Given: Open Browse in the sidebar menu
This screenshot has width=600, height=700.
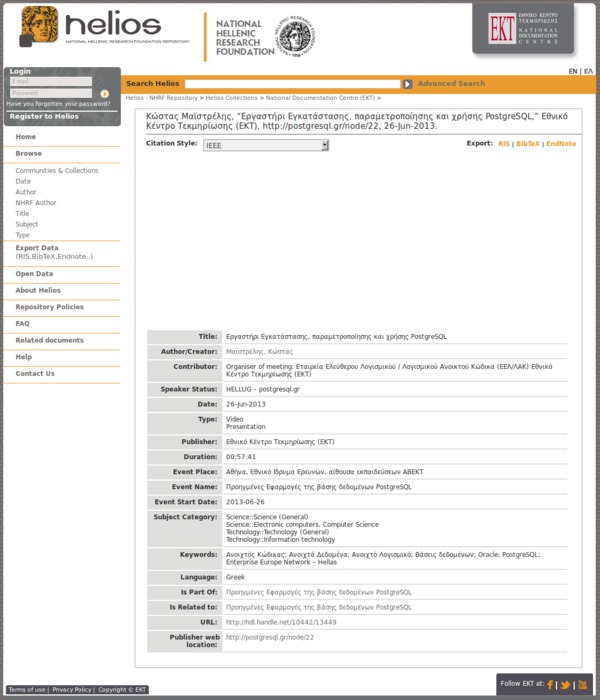Looking at the screenshot, I should click(x=29, y=153).
